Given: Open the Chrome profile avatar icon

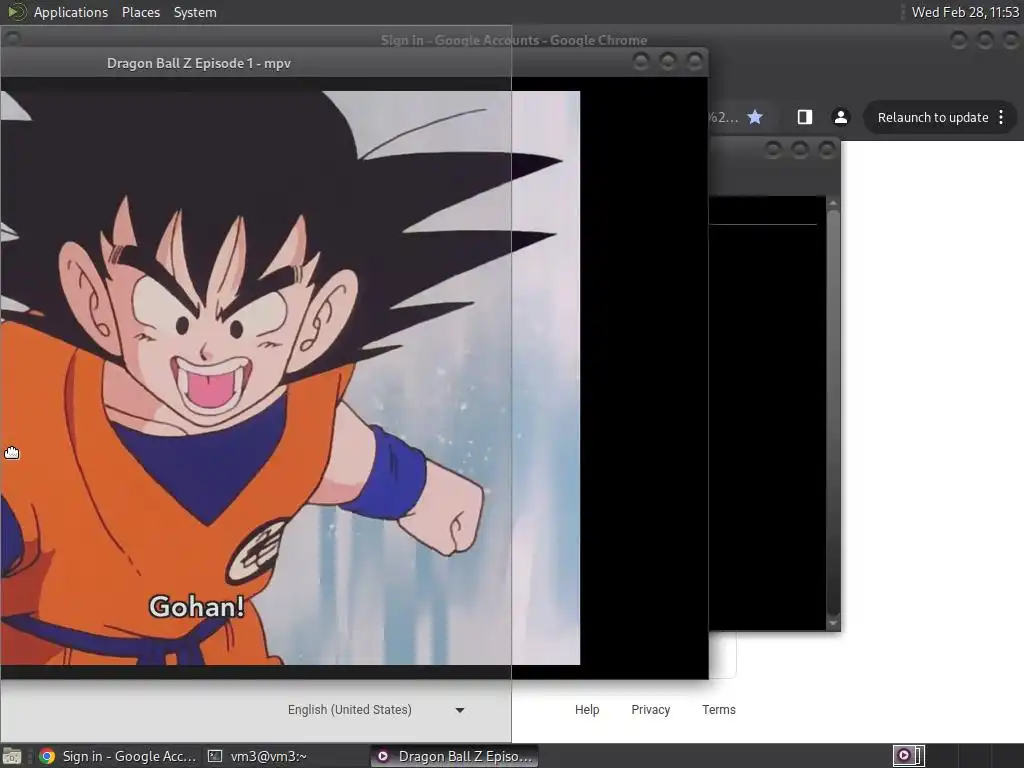Looking at the screenshot, I should point(840,118).
